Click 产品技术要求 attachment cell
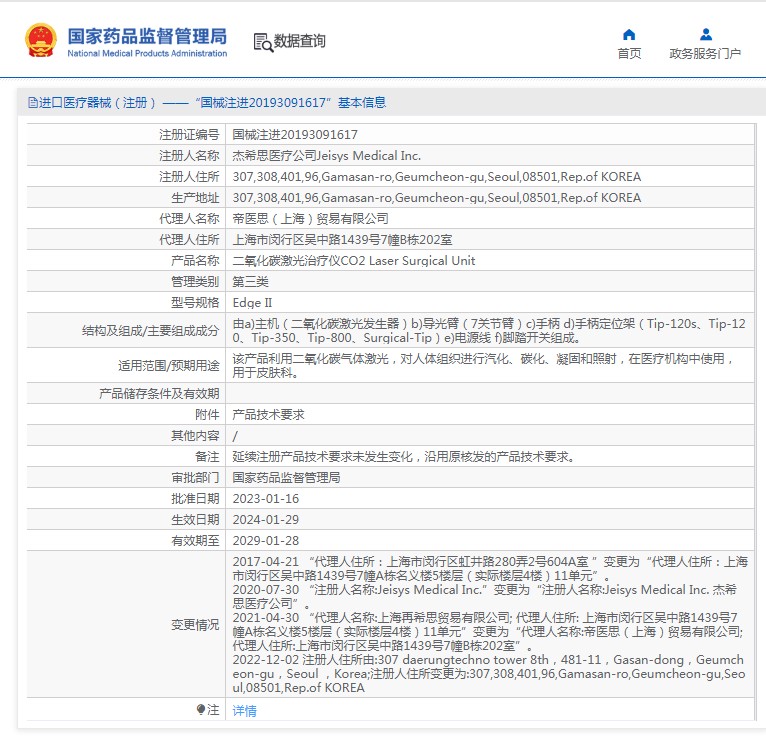The width and height of the screenshot is (766, 740). [268, 414]
